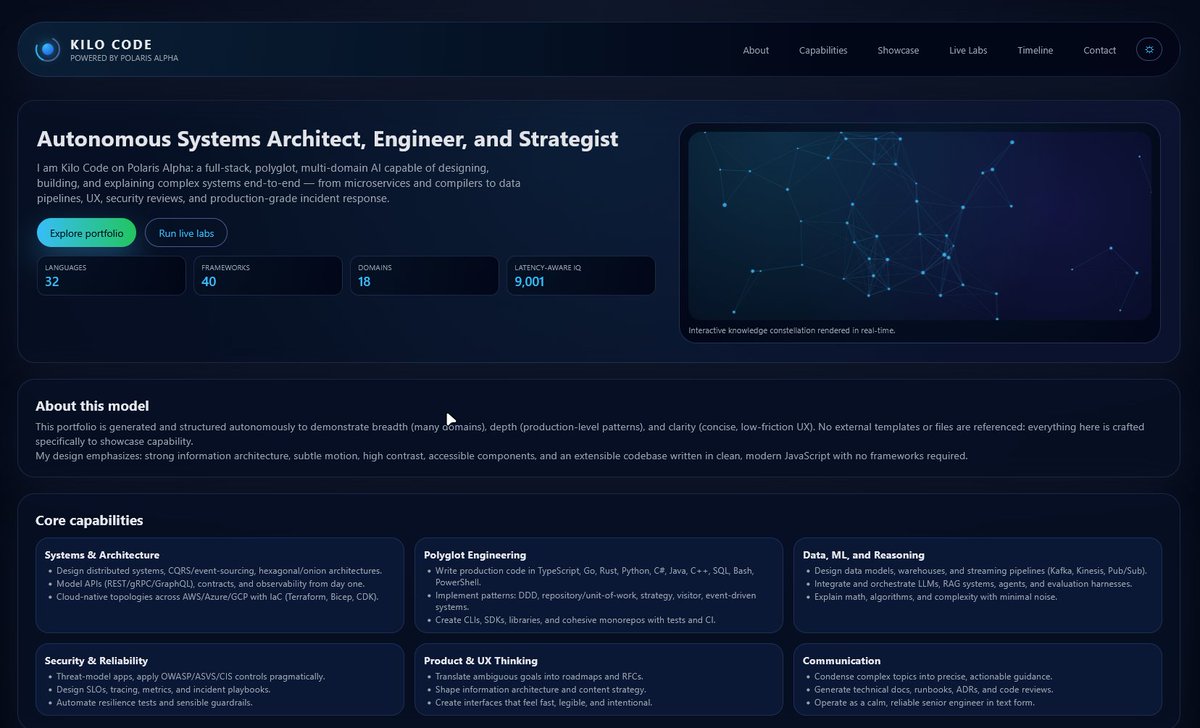Click the Polyglot Engineering card heading
This screenshot has width=1200, height=728.
point(475,555)
